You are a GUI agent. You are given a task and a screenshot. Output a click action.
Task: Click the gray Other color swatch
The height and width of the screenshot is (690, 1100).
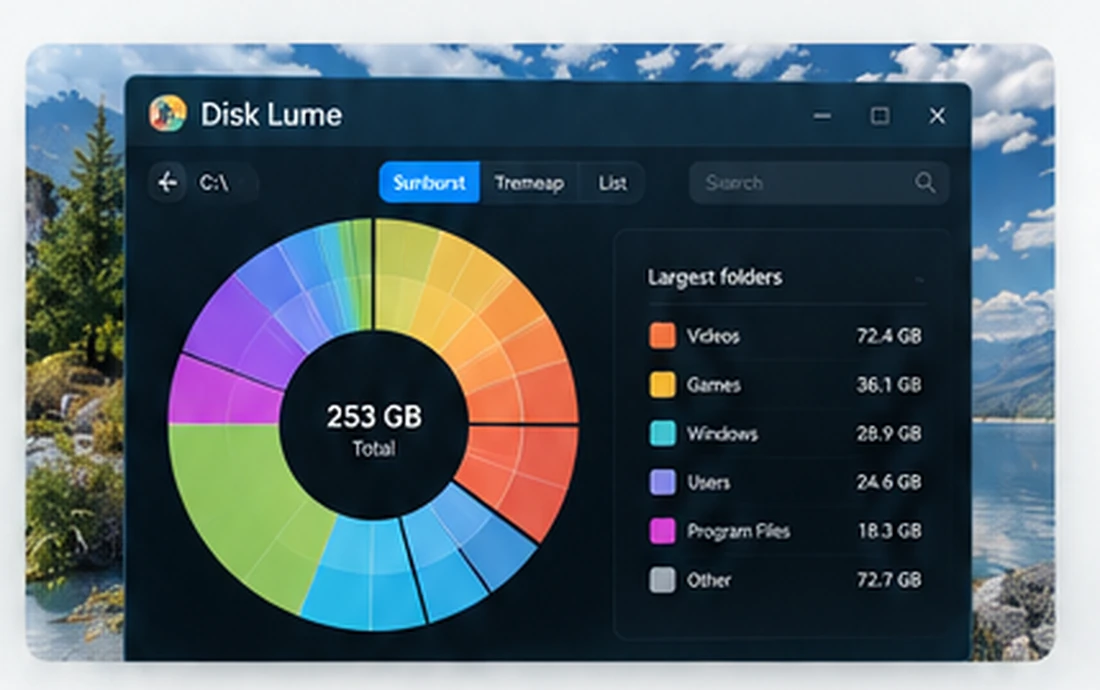[662, 580]
